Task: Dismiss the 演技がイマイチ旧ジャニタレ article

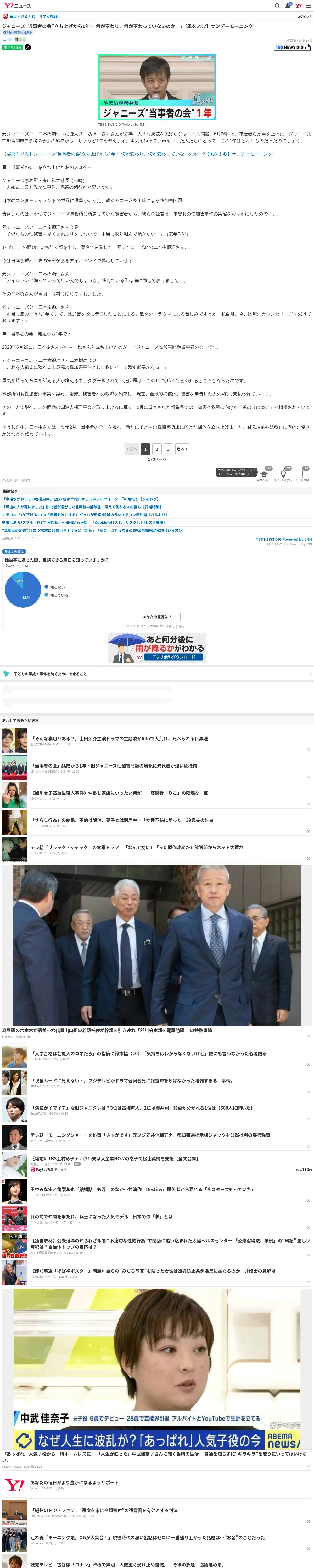Action: click(x=308, y=1119)
